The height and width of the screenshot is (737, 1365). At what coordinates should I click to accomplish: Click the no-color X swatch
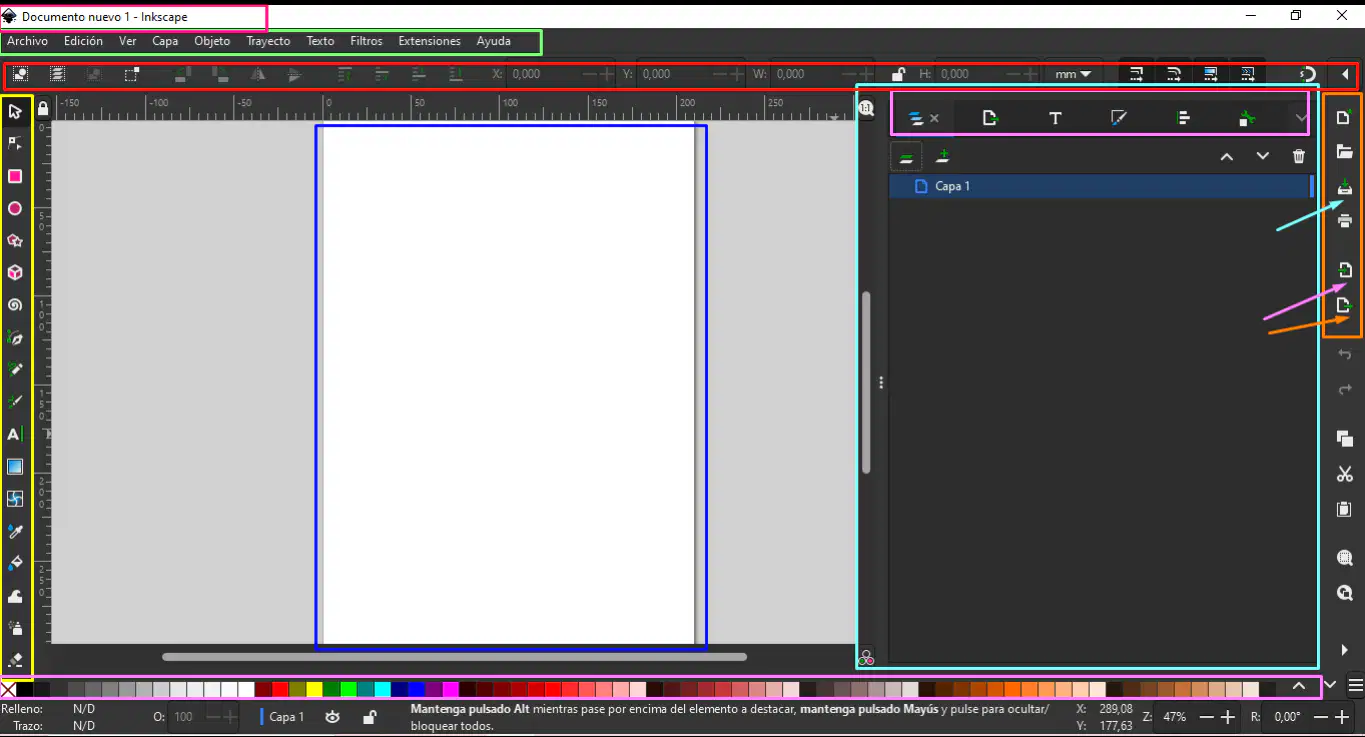click(x=8, y=689)
